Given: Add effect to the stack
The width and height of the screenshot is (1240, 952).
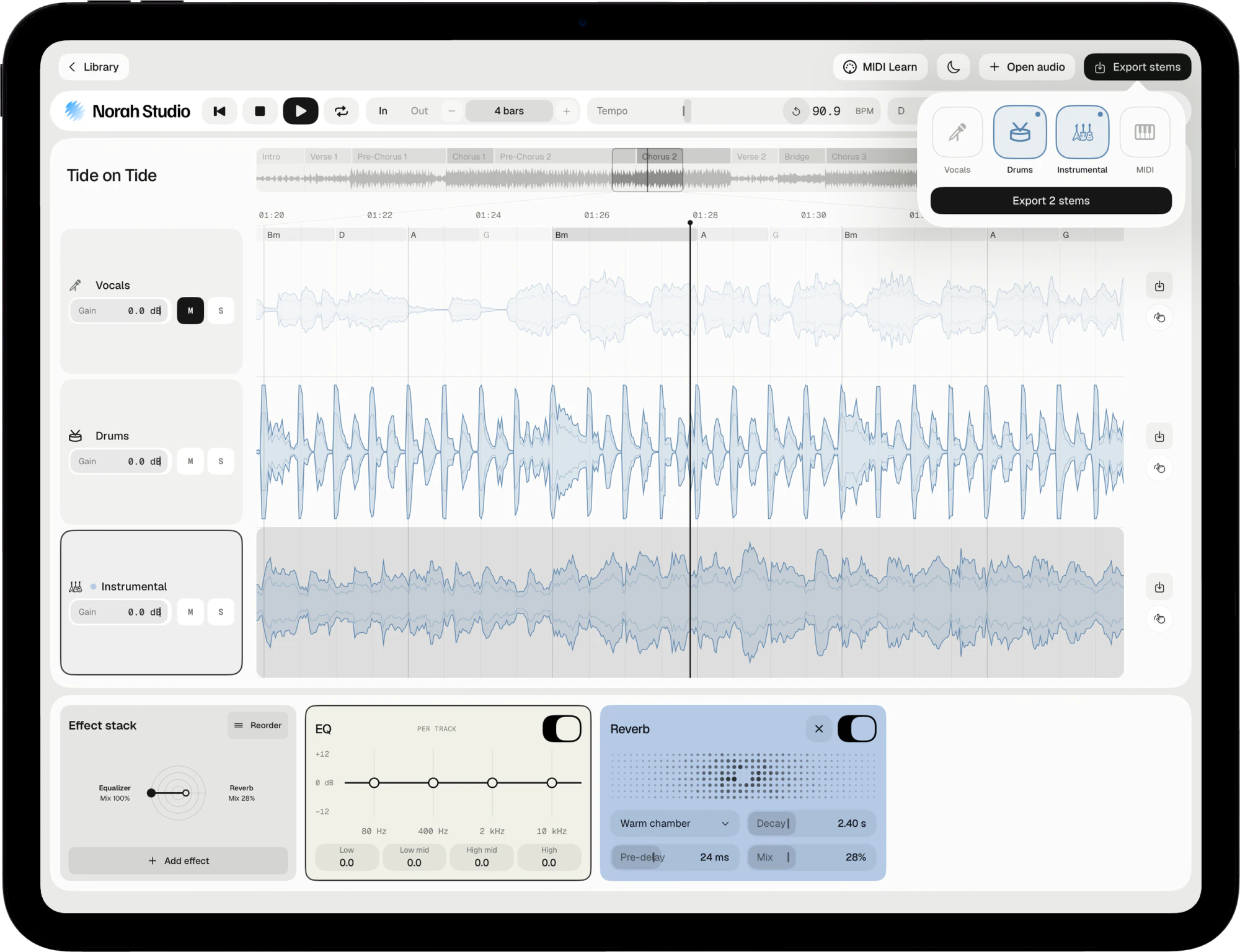Looking at the screenshot, I should point(179,861).
